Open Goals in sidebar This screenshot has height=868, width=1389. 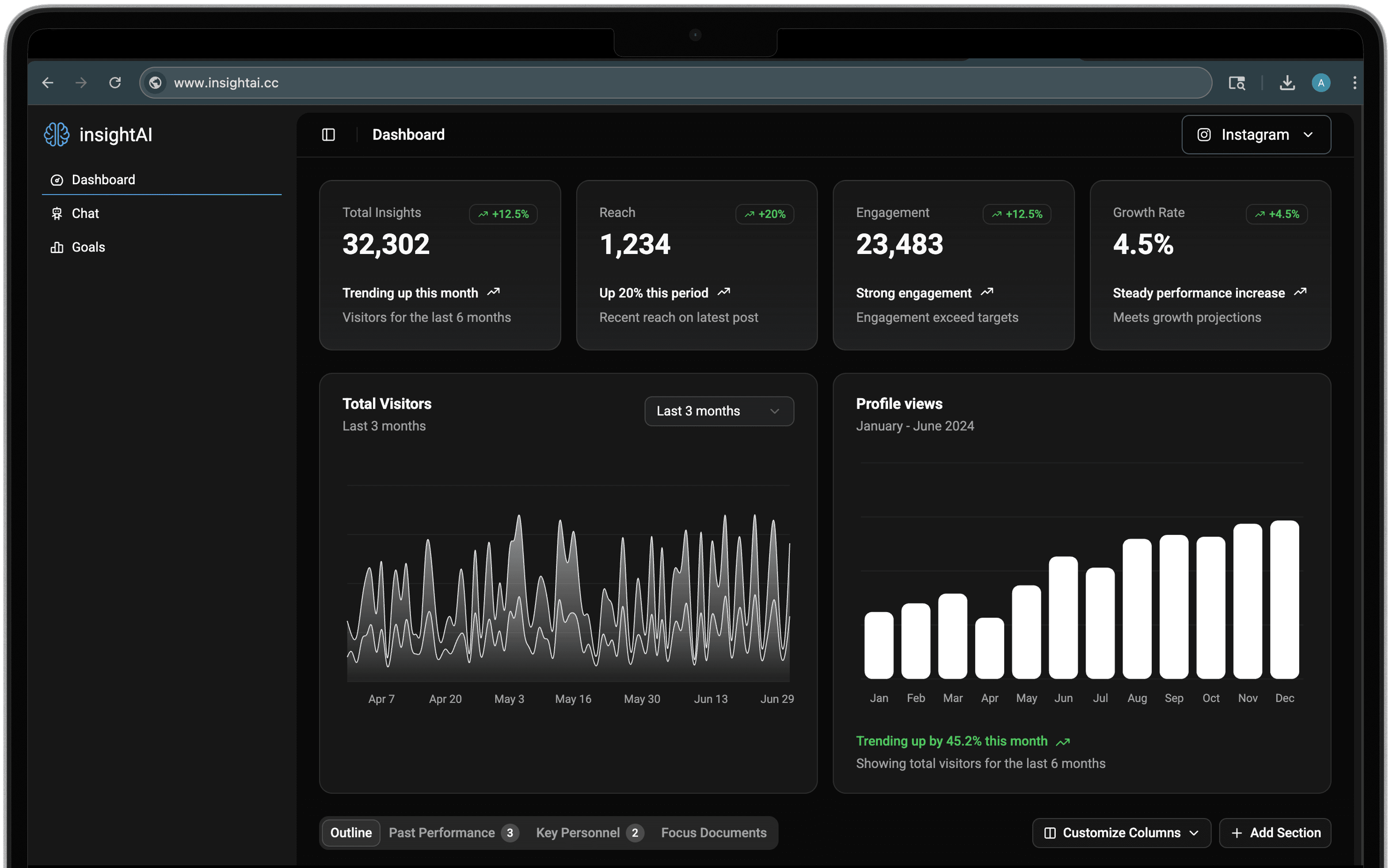tap(88, 247)
